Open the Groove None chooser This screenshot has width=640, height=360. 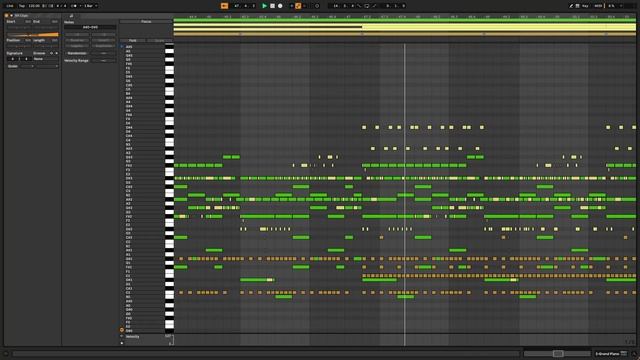[x=45, y=59]
